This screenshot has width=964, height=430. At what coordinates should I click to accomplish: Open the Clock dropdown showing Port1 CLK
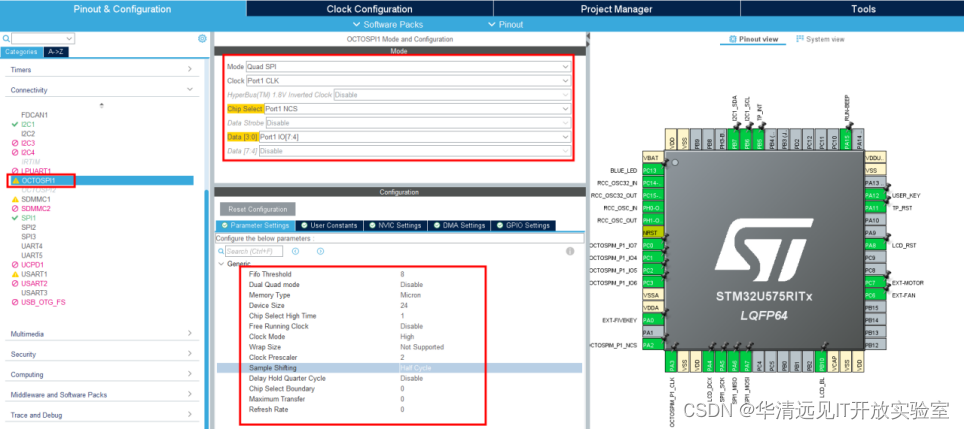click(408, 81)
